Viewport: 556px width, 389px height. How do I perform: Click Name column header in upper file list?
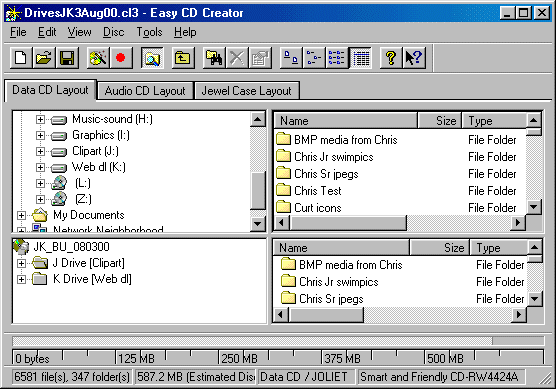click(x=346, y=121)
